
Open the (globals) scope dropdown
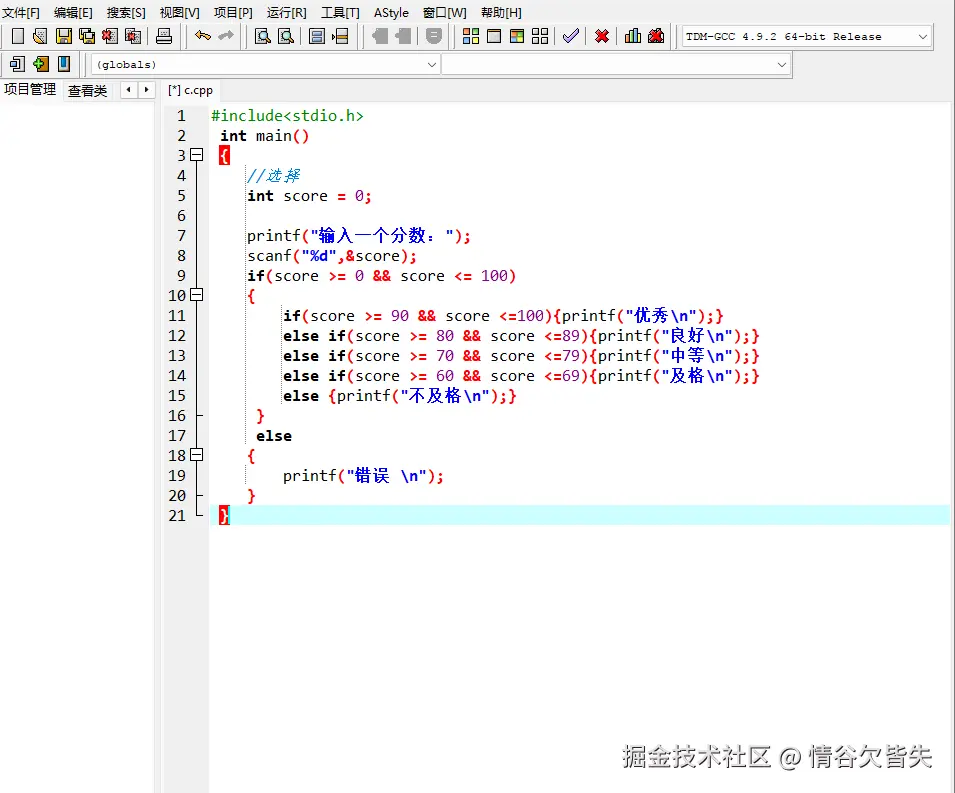coord(265,65)
